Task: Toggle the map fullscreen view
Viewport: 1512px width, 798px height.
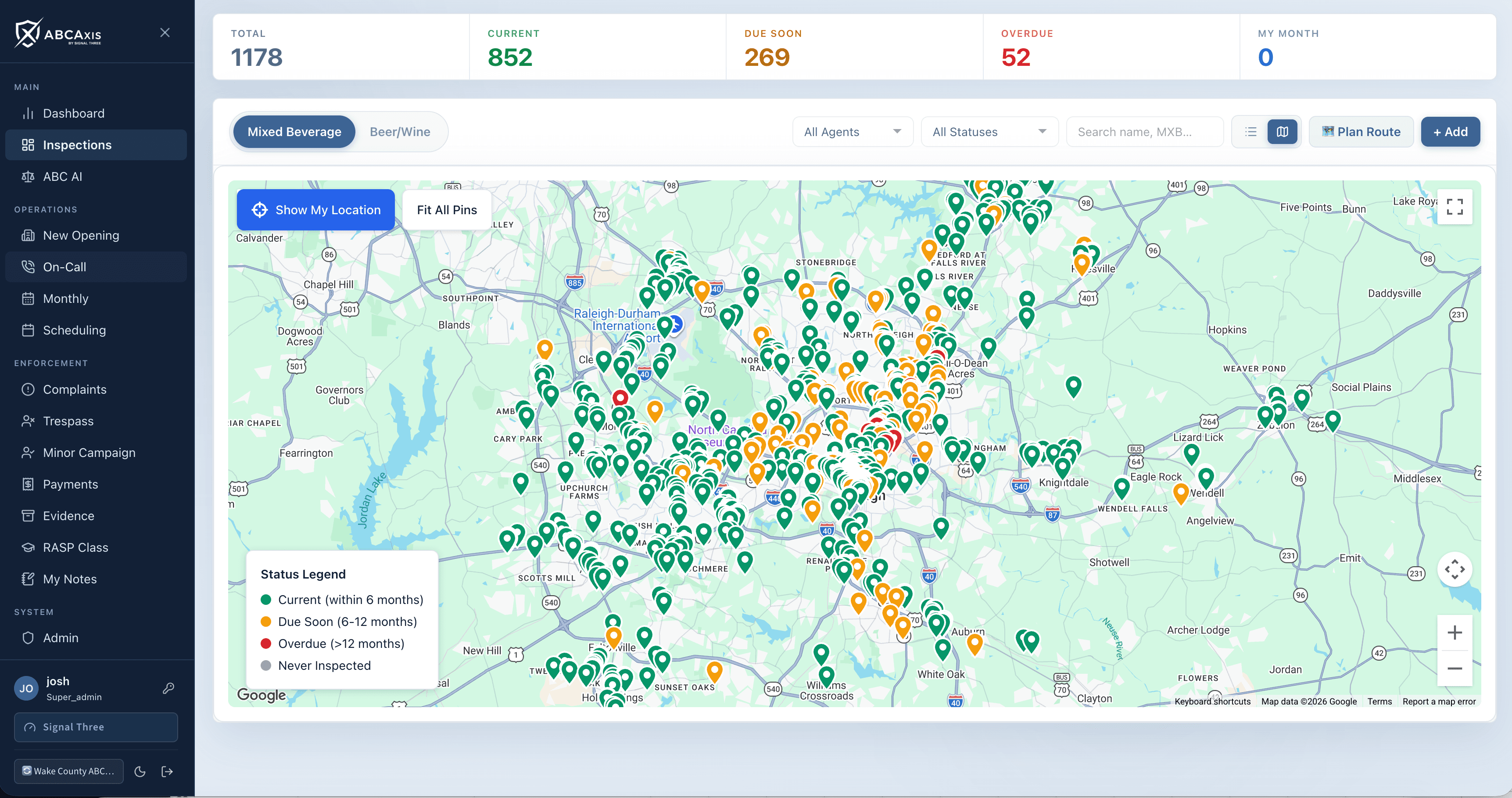Action: click(1455, 207)
